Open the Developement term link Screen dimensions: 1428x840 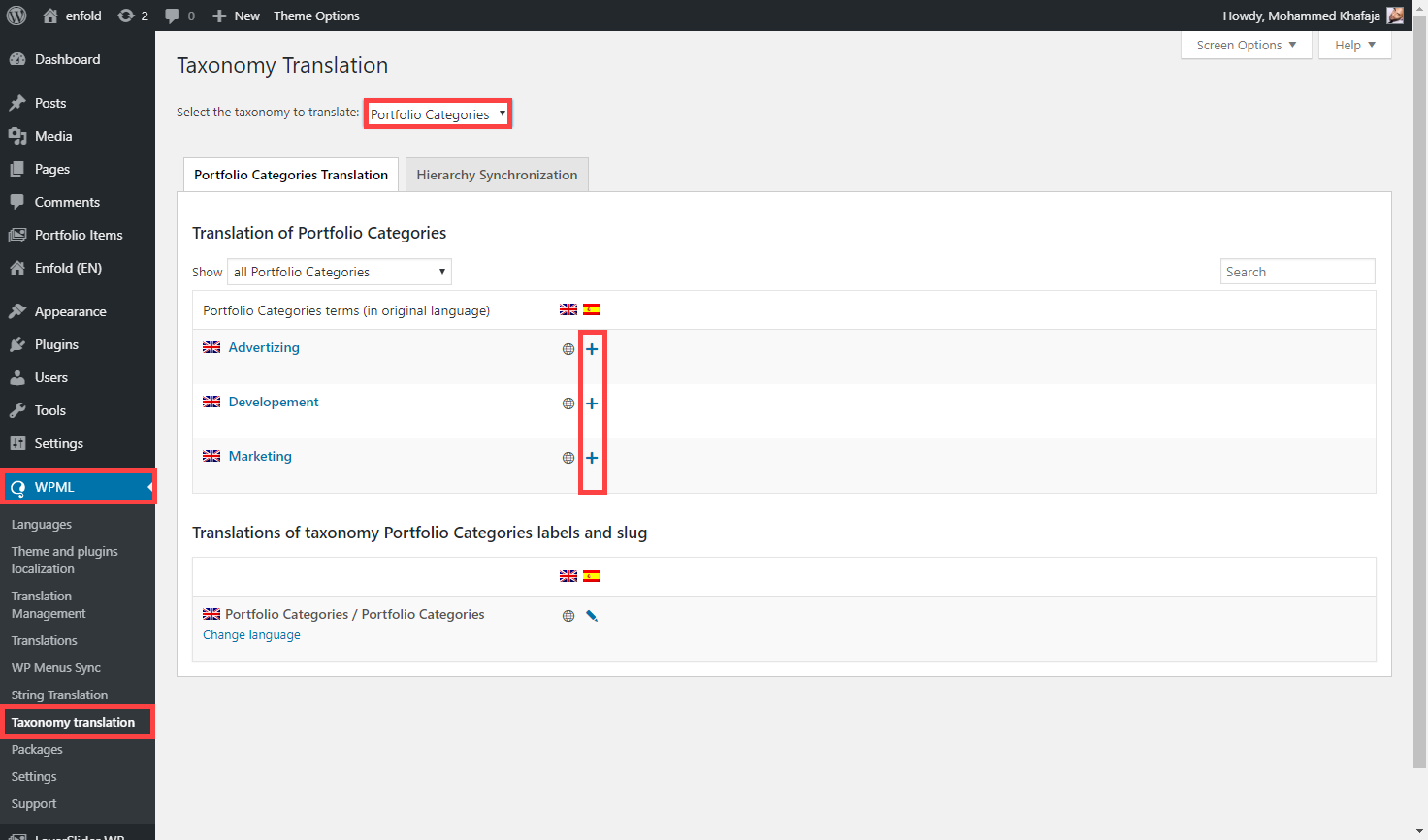pos(274,402)
